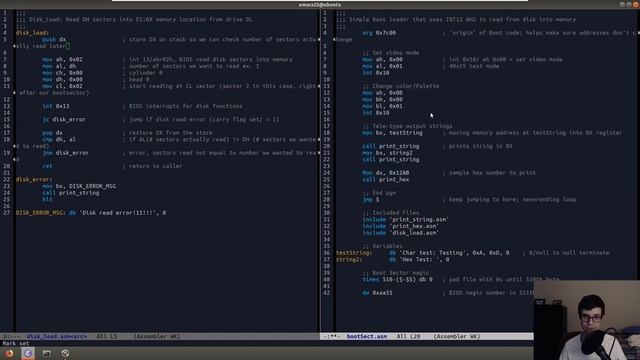Click the 'ret' instruction
This screenshot has height=360, width=640.
coord(47,166)
